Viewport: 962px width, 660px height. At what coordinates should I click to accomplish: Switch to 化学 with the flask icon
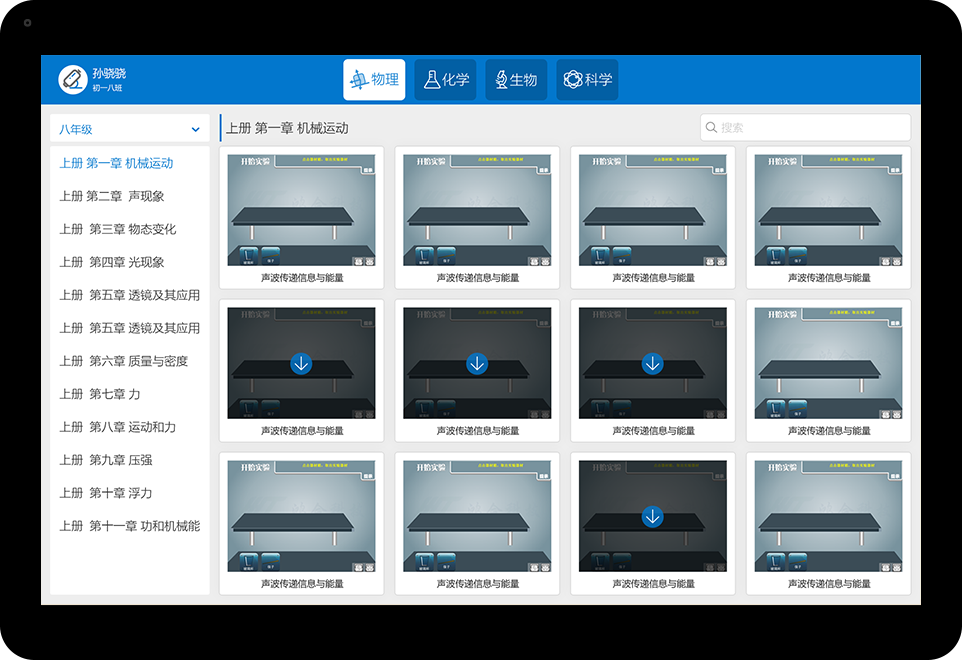click(445, 80)
